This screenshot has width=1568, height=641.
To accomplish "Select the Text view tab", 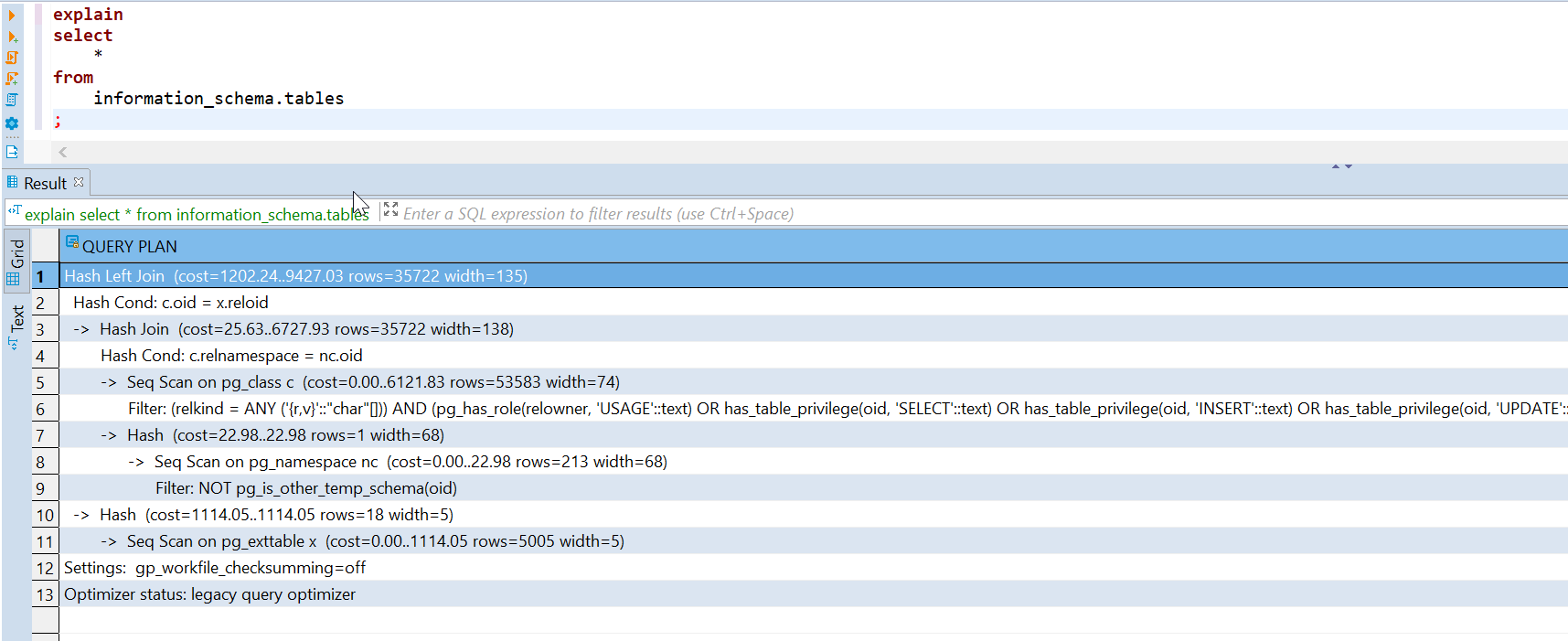I will tap(16, 326).
